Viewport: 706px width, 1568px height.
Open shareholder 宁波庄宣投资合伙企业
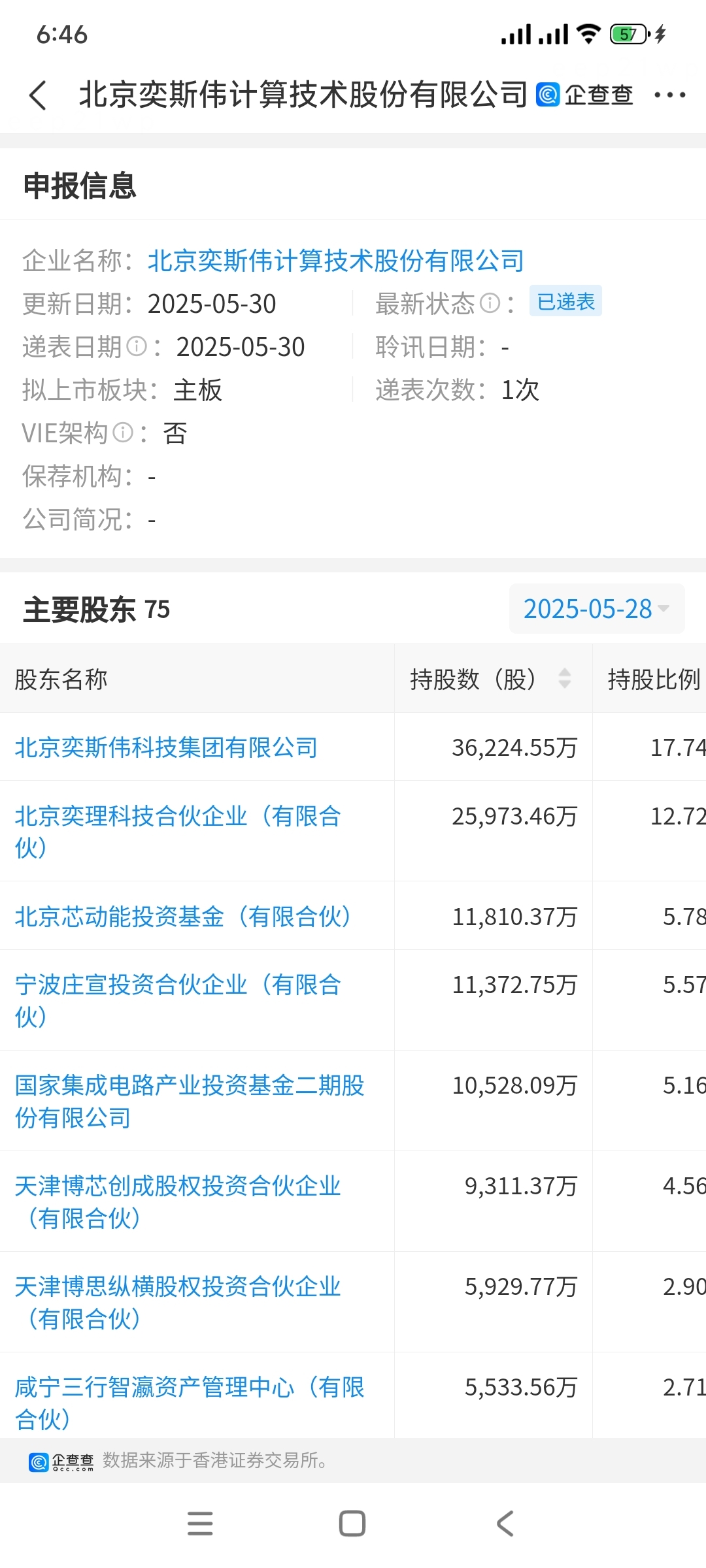pyautogui.click(x=178, y=1000)
